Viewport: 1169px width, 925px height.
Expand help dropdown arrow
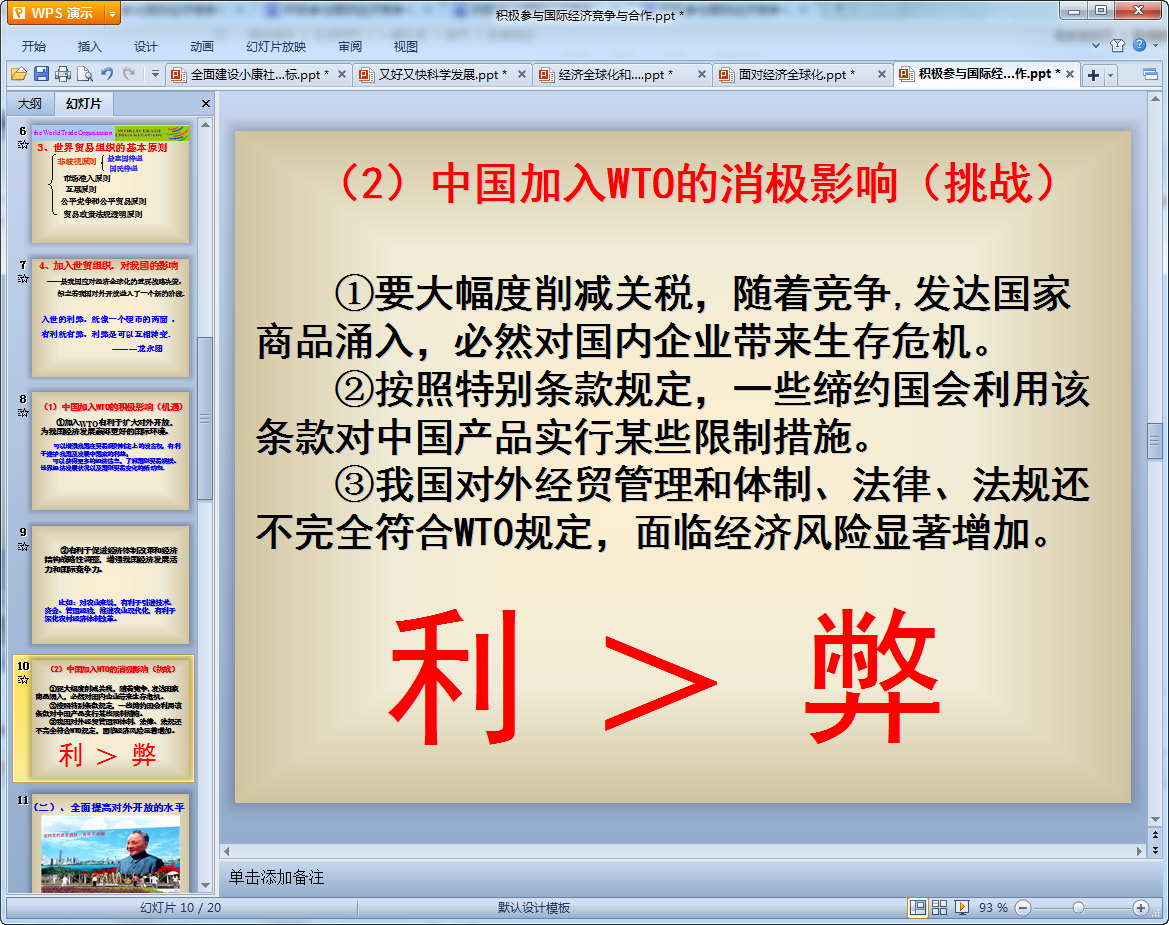coord(1155,45)
